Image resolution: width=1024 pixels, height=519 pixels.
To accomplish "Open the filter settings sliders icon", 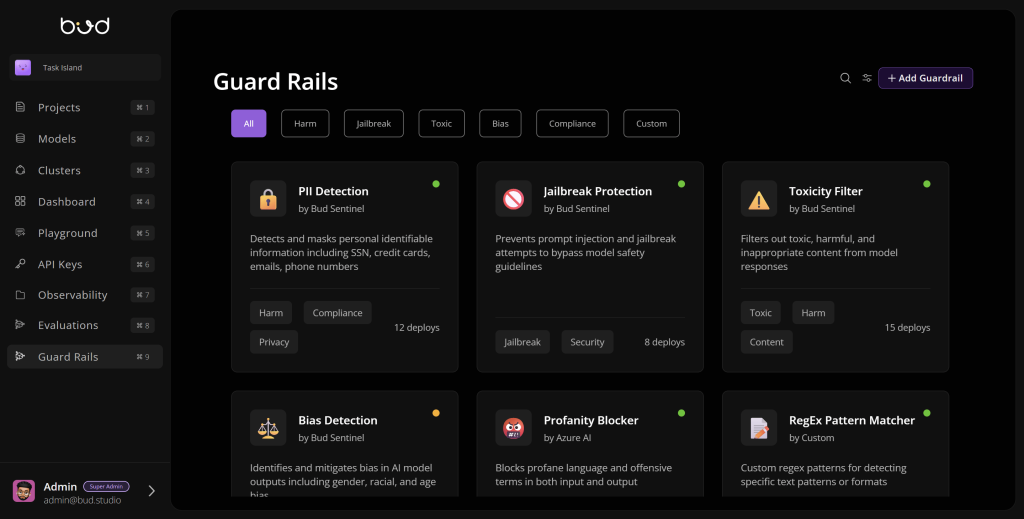I will 867,78.
